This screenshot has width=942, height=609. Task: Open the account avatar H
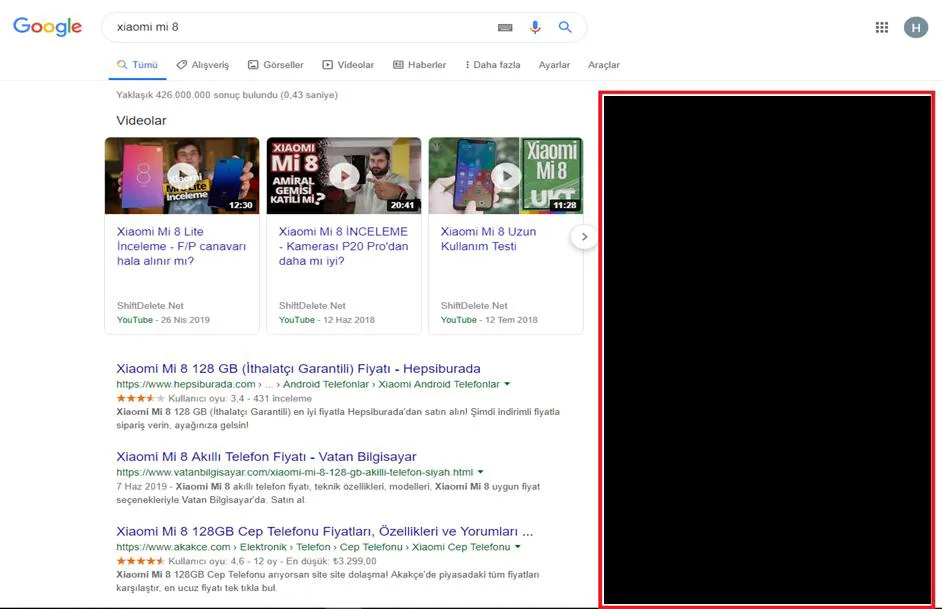pos(916,27)
